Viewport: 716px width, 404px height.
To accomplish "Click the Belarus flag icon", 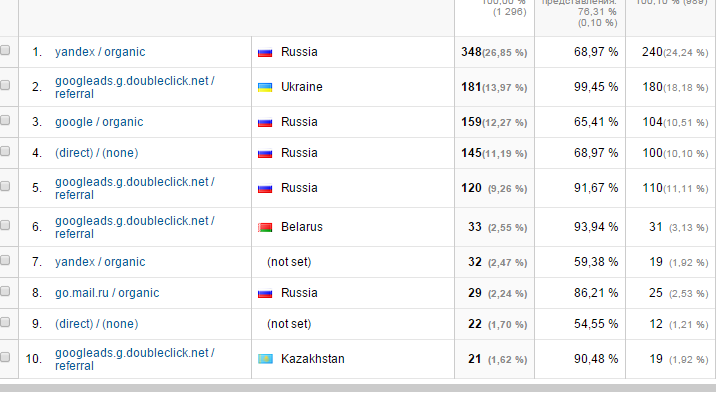I will click(x=265, y=228).
